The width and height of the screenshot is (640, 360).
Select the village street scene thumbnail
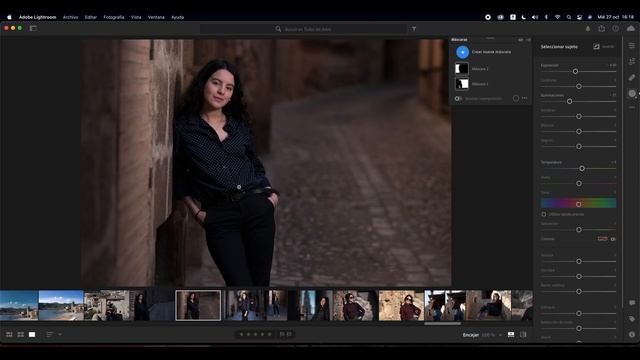click(x=107, y=305)
